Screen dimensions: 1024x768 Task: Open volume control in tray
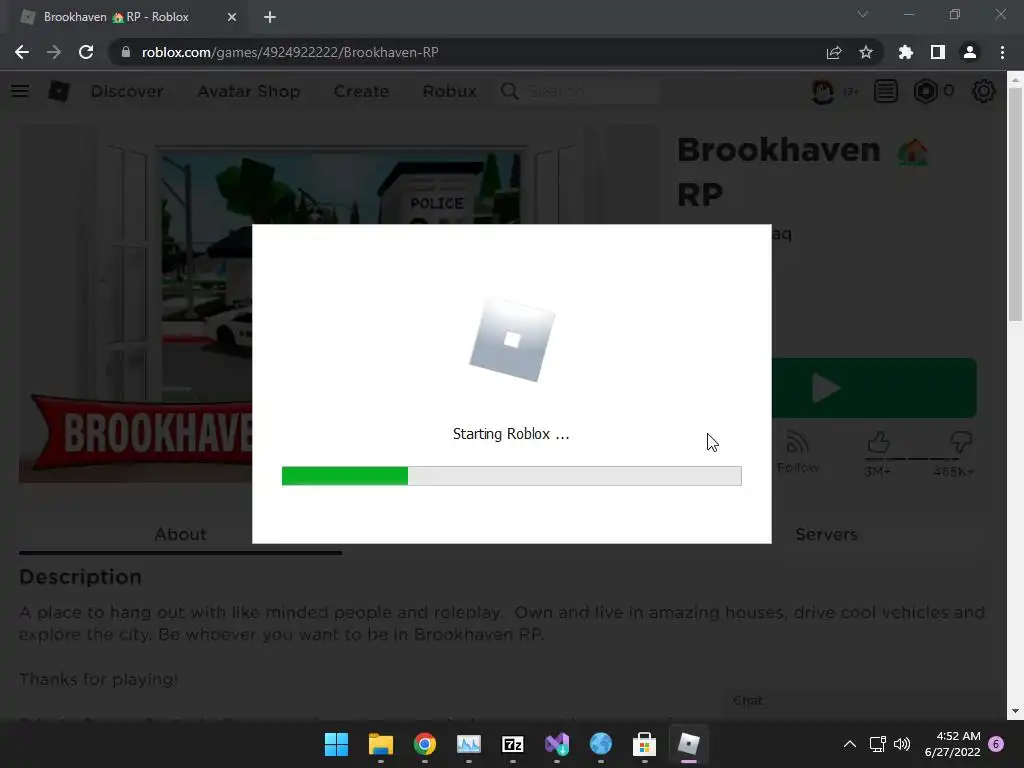pos(902,744)
